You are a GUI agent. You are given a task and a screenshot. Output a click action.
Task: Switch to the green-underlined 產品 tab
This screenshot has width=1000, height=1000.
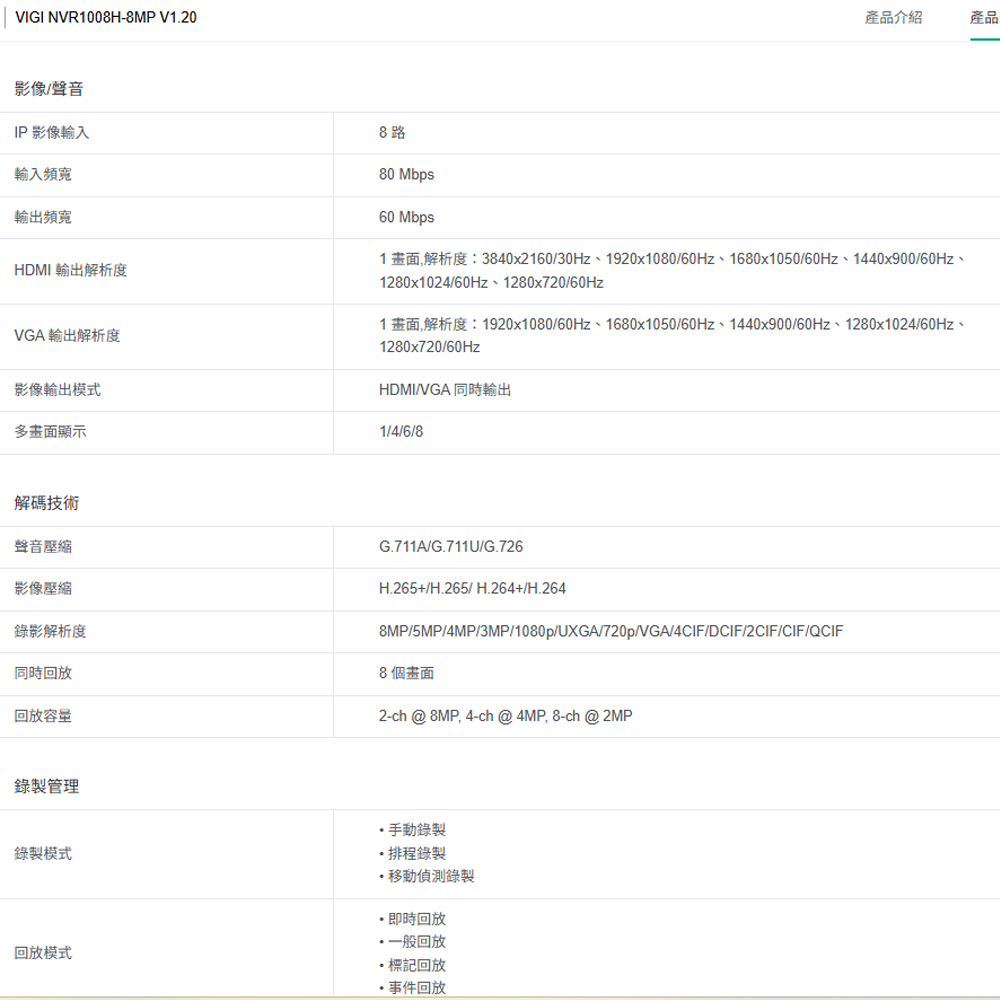point(984,18)
